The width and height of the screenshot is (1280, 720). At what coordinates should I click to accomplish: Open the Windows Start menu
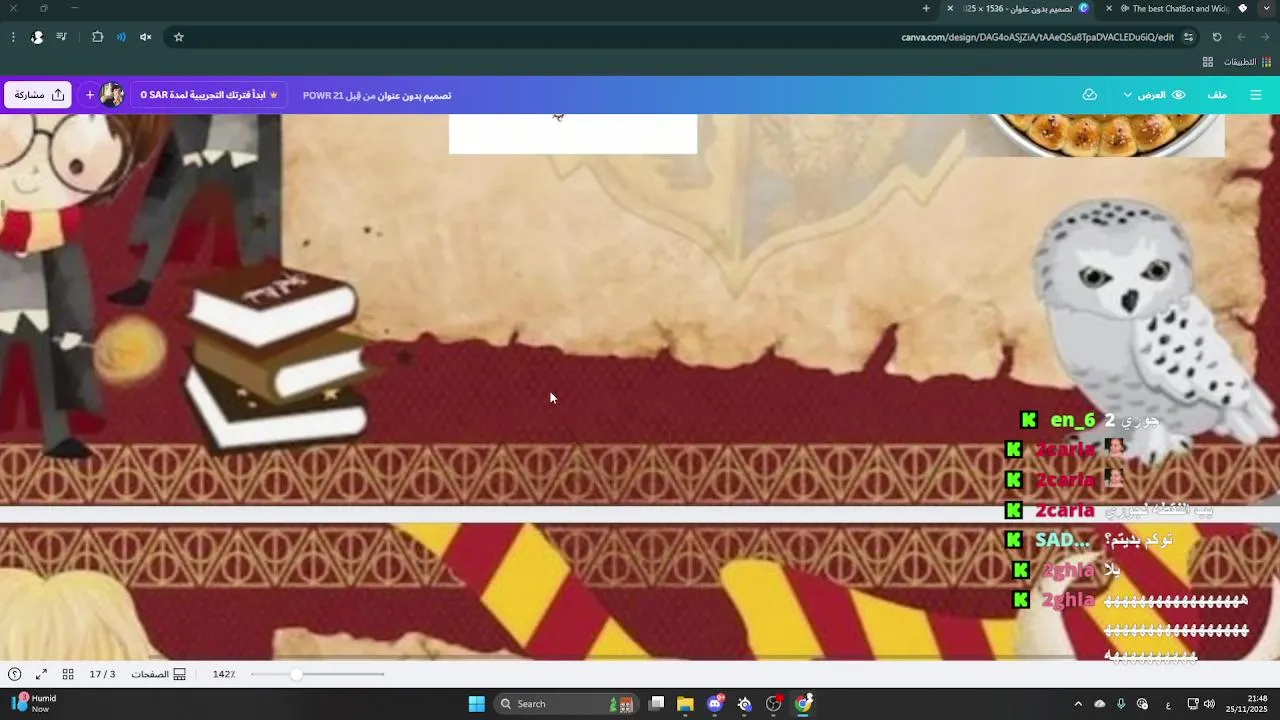point(476,704)
